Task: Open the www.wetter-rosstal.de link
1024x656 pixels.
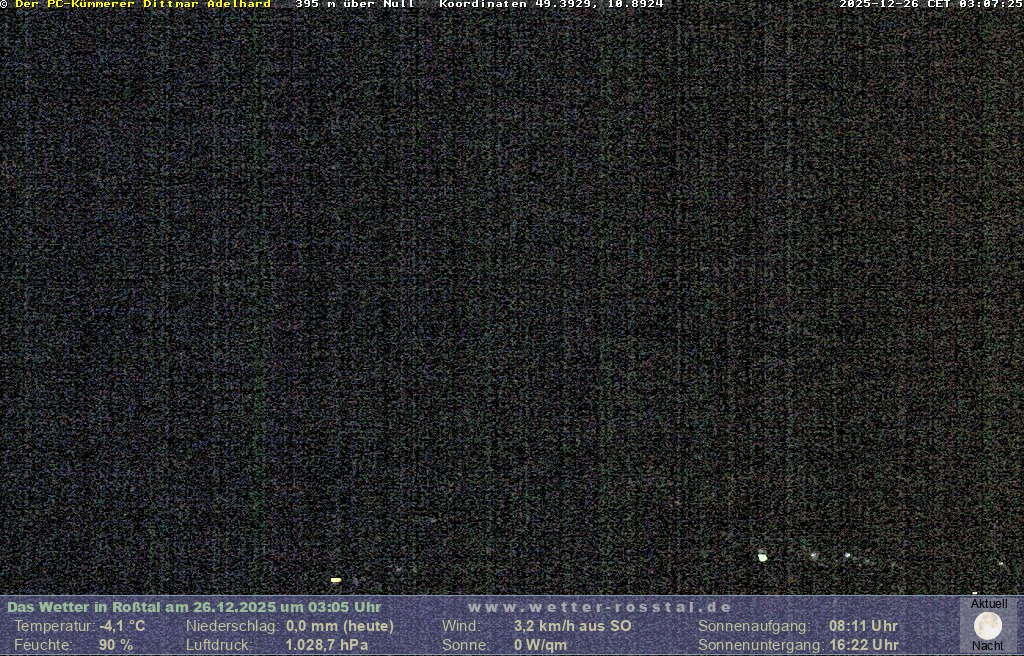Action: (x=599, y=607)
